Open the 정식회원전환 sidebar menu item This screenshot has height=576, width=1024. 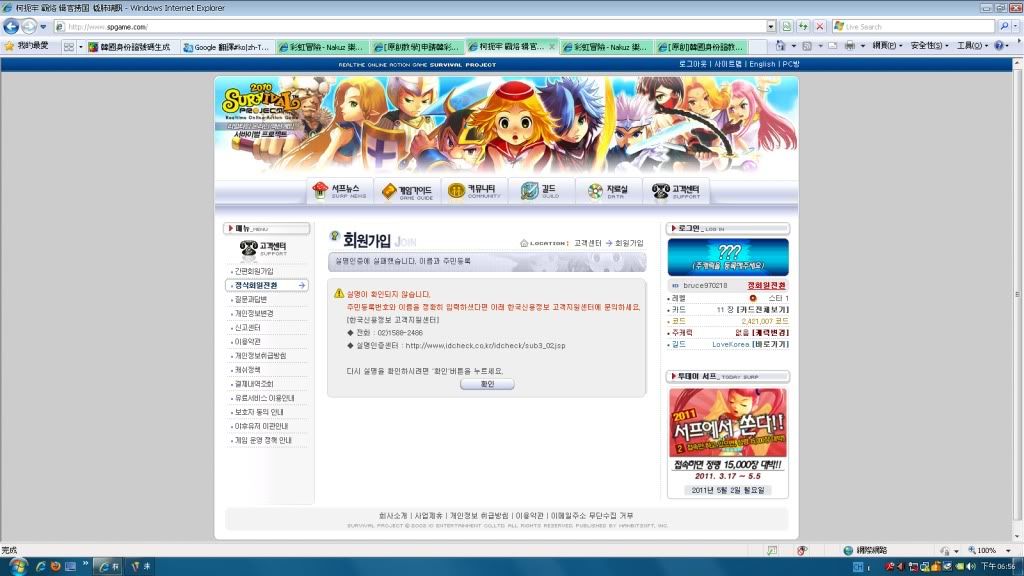[x=266, y=285]
